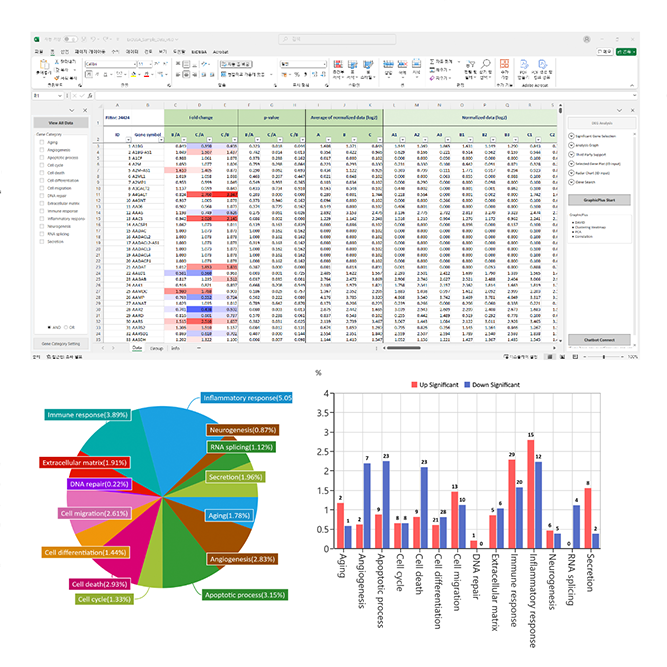Click the Add-ins icon in the ribbon
Screen dimensions: 667x667
[505, 64]
